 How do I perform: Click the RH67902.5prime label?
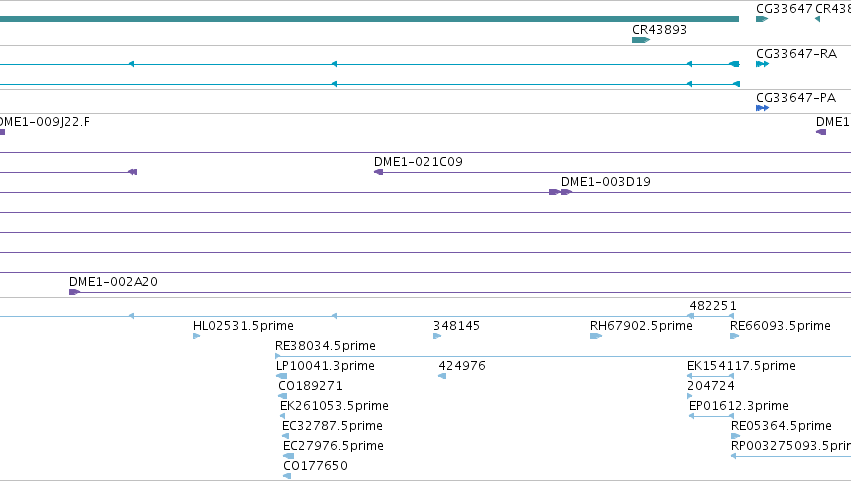641,326
